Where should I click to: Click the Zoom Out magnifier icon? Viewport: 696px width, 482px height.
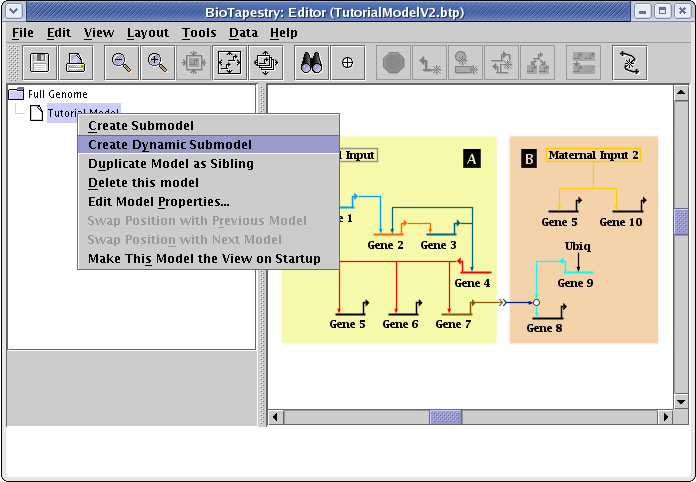coord(122,63)
